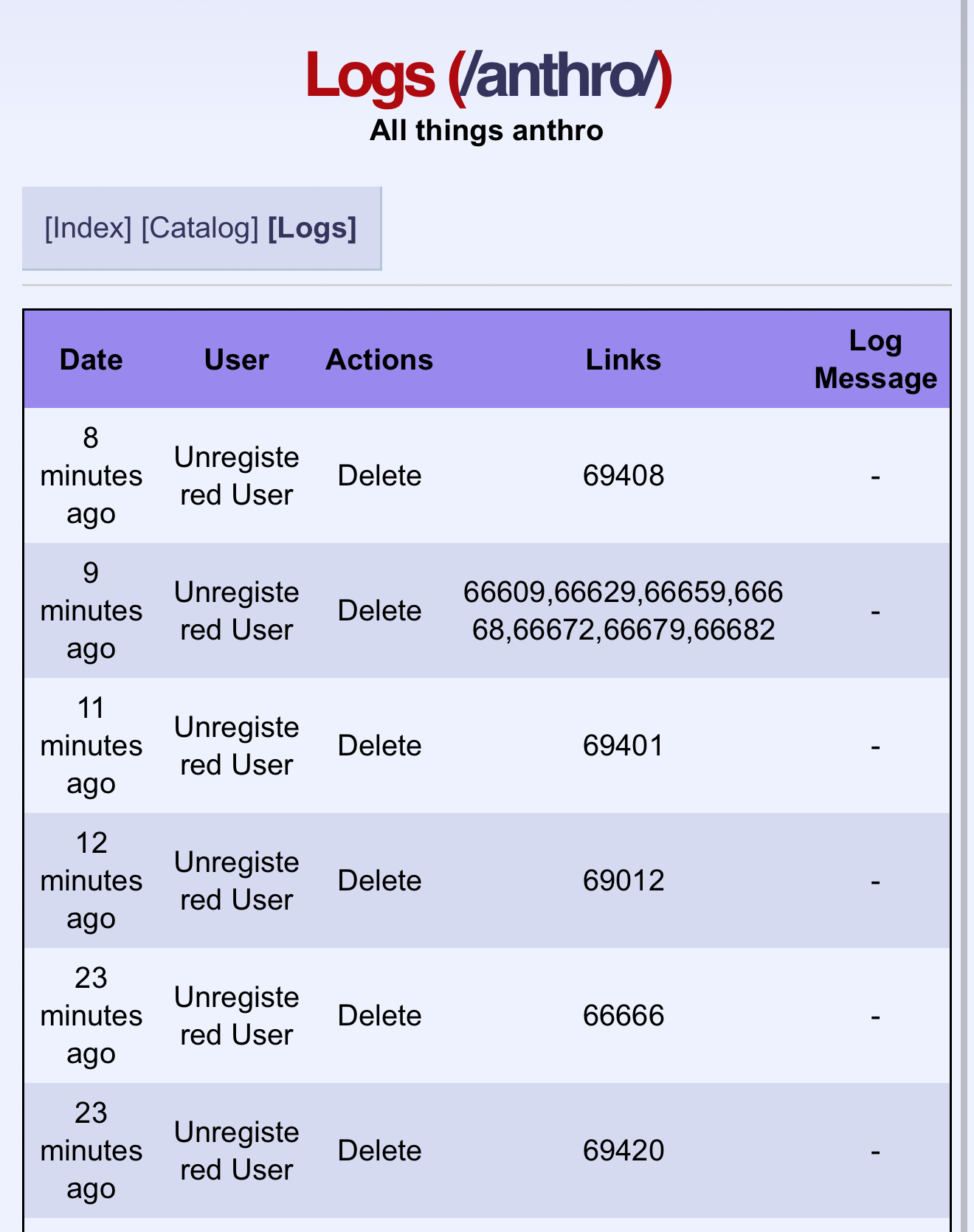The width and height of the screenshot is (974, 1232).
Task: Click Delete action in the 69012 row
Action: [379, 881]
